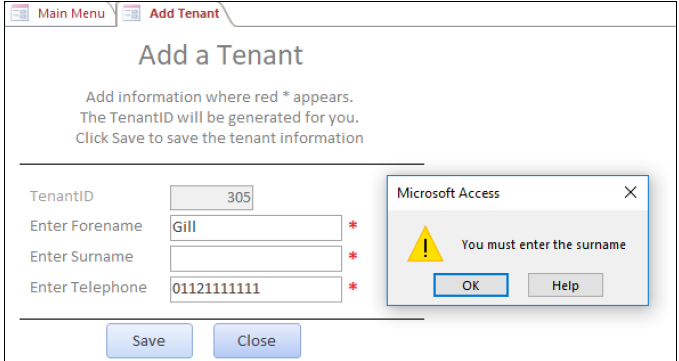This screenshot has height=361, width=679.
Task: Focus the Forename field containing Gill
Action: (x=256, y=228)
